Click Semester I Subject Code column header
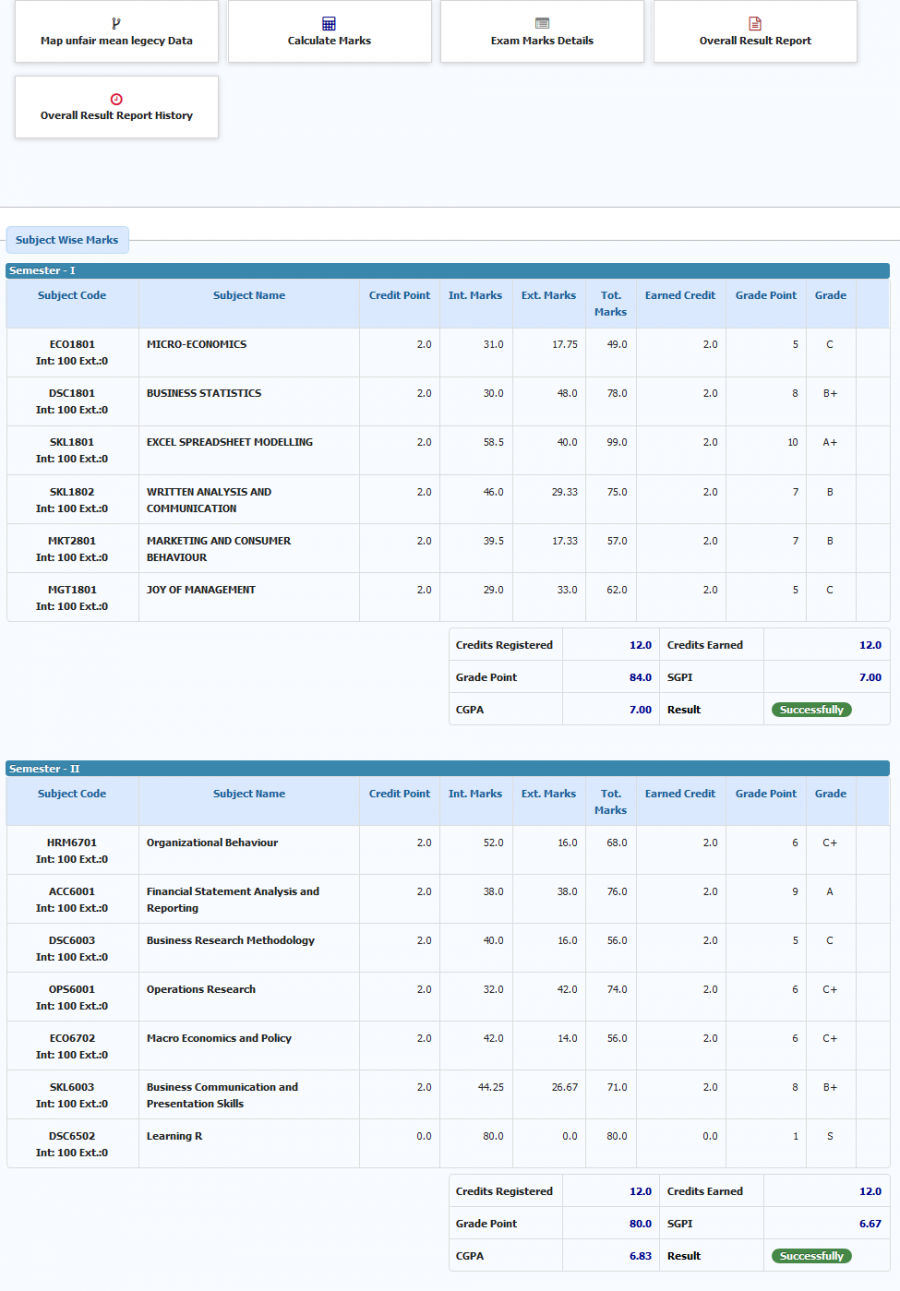The height and width of the screenshot is (1291, 900). click(x=72, y=295)
